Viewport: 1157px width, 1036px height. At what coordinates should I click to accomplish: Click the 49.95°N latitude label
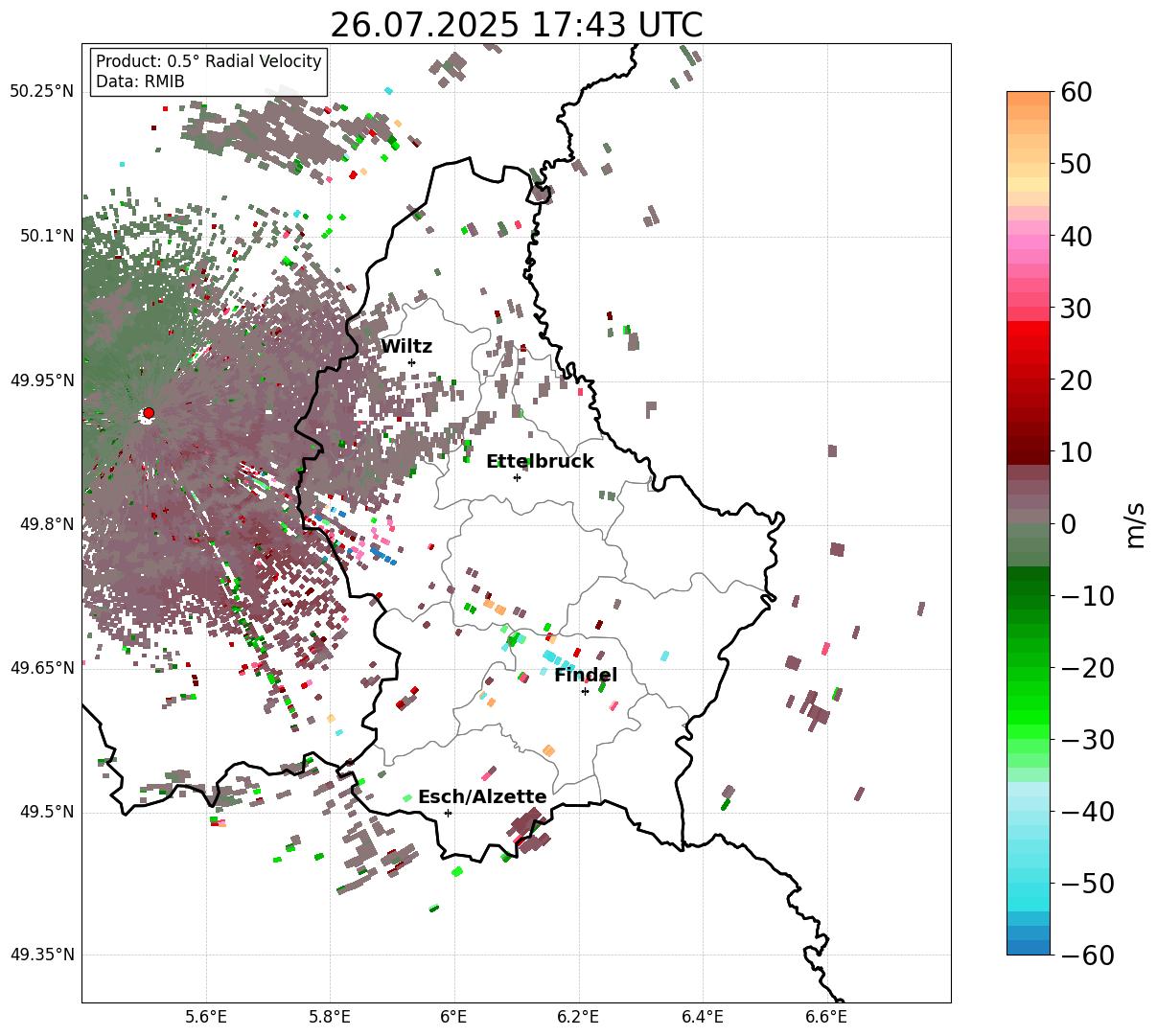pos(41,380)
